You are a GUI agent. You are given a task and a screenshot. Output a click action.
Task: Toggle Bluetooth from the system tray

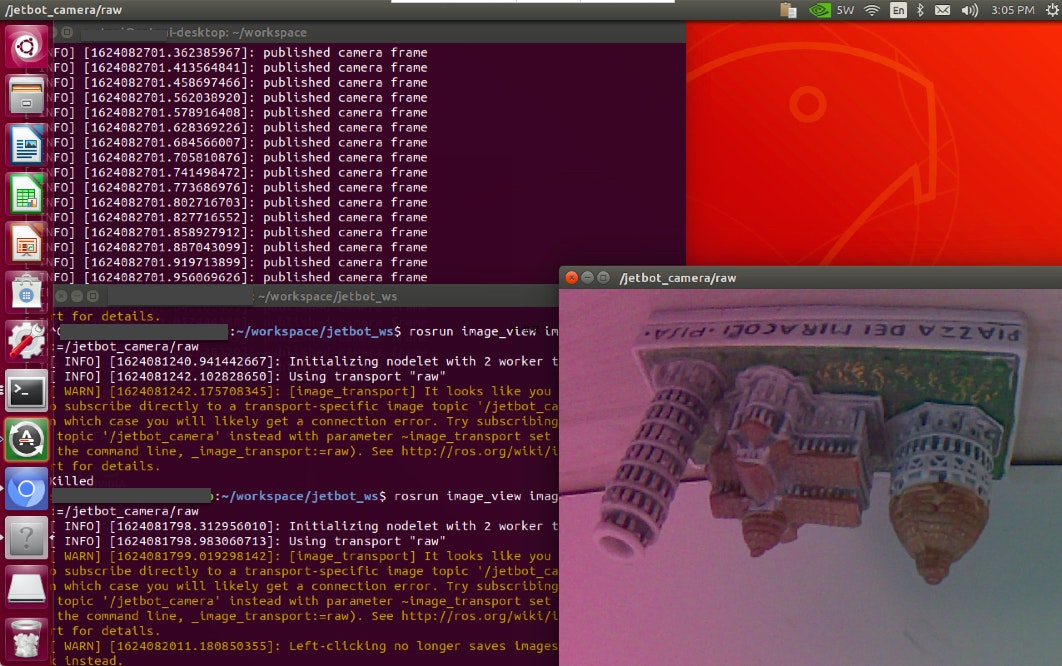coord(918,11)
